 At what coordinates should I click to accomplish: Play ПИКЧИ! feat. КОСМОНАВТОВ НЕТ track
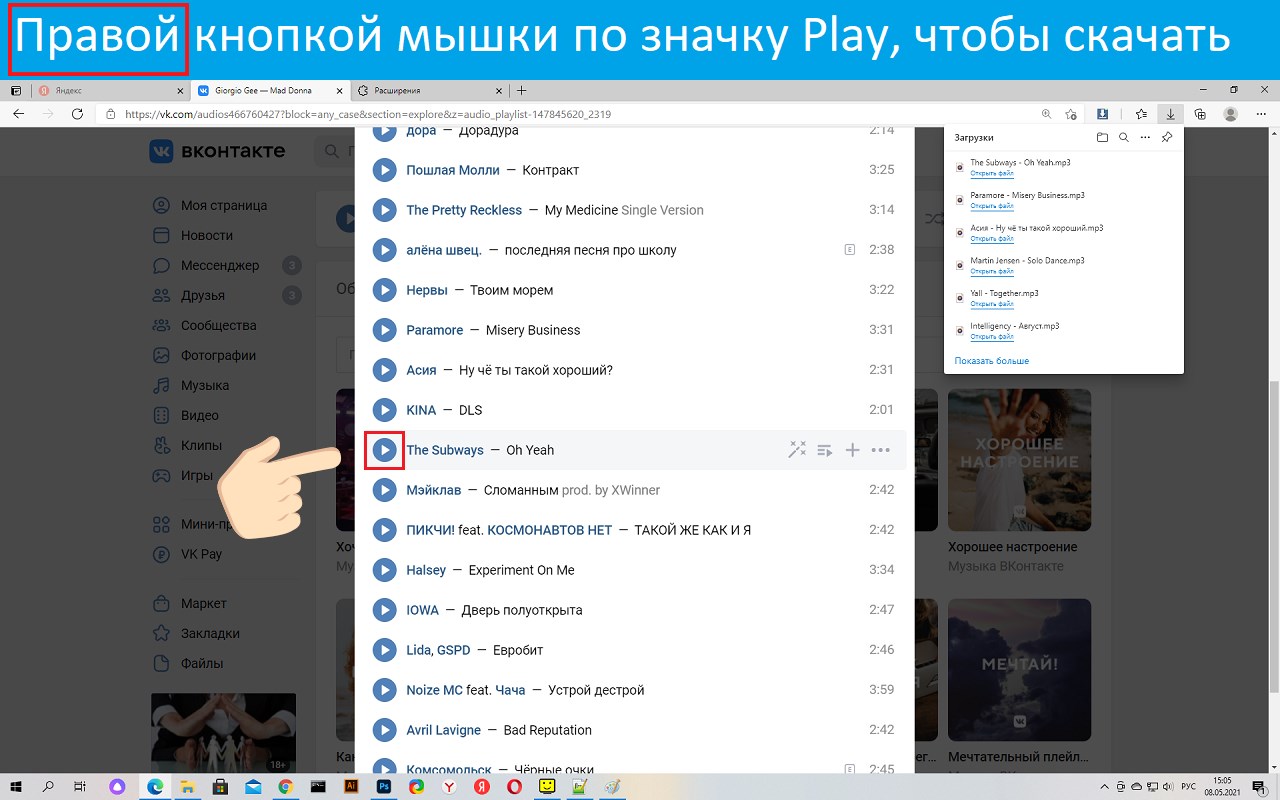click(x=384, y=530)
